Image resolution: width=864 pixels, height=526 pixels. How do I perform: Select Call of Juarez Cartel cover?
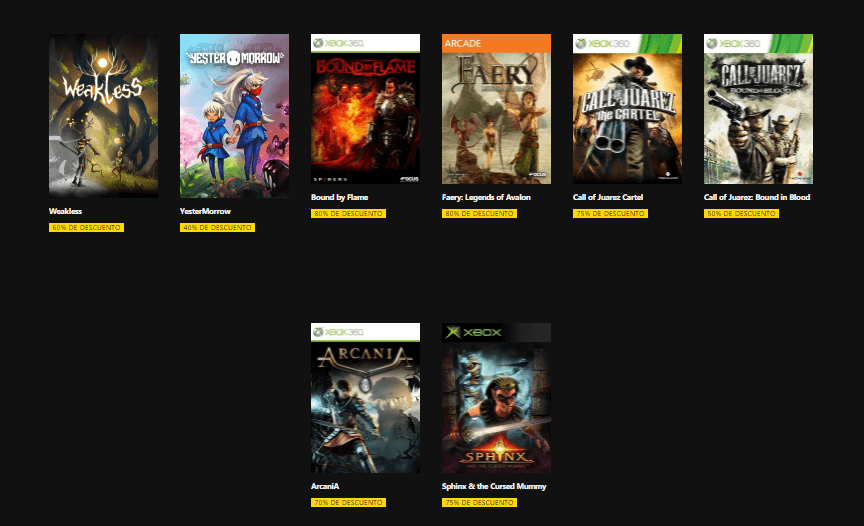click(x=627, y=109)
